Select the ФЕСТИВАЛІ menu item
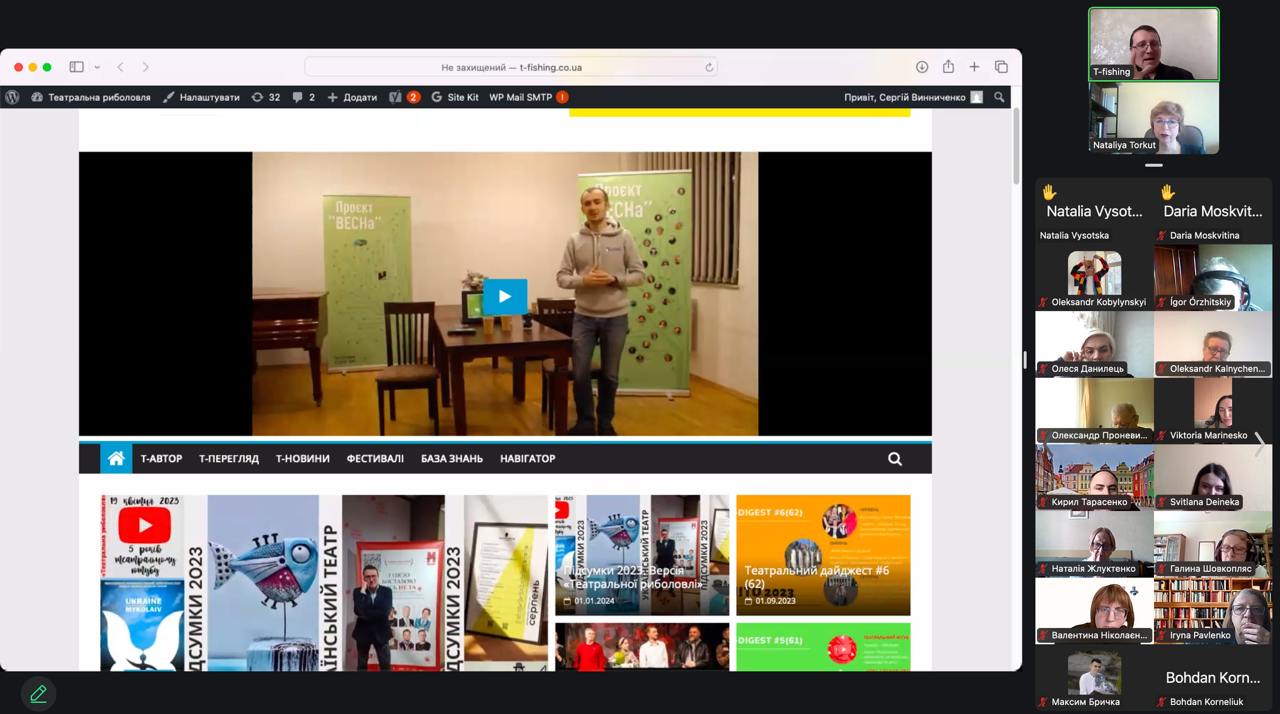Viewport: 1280px width, 714px height. (x=375, y=459)
